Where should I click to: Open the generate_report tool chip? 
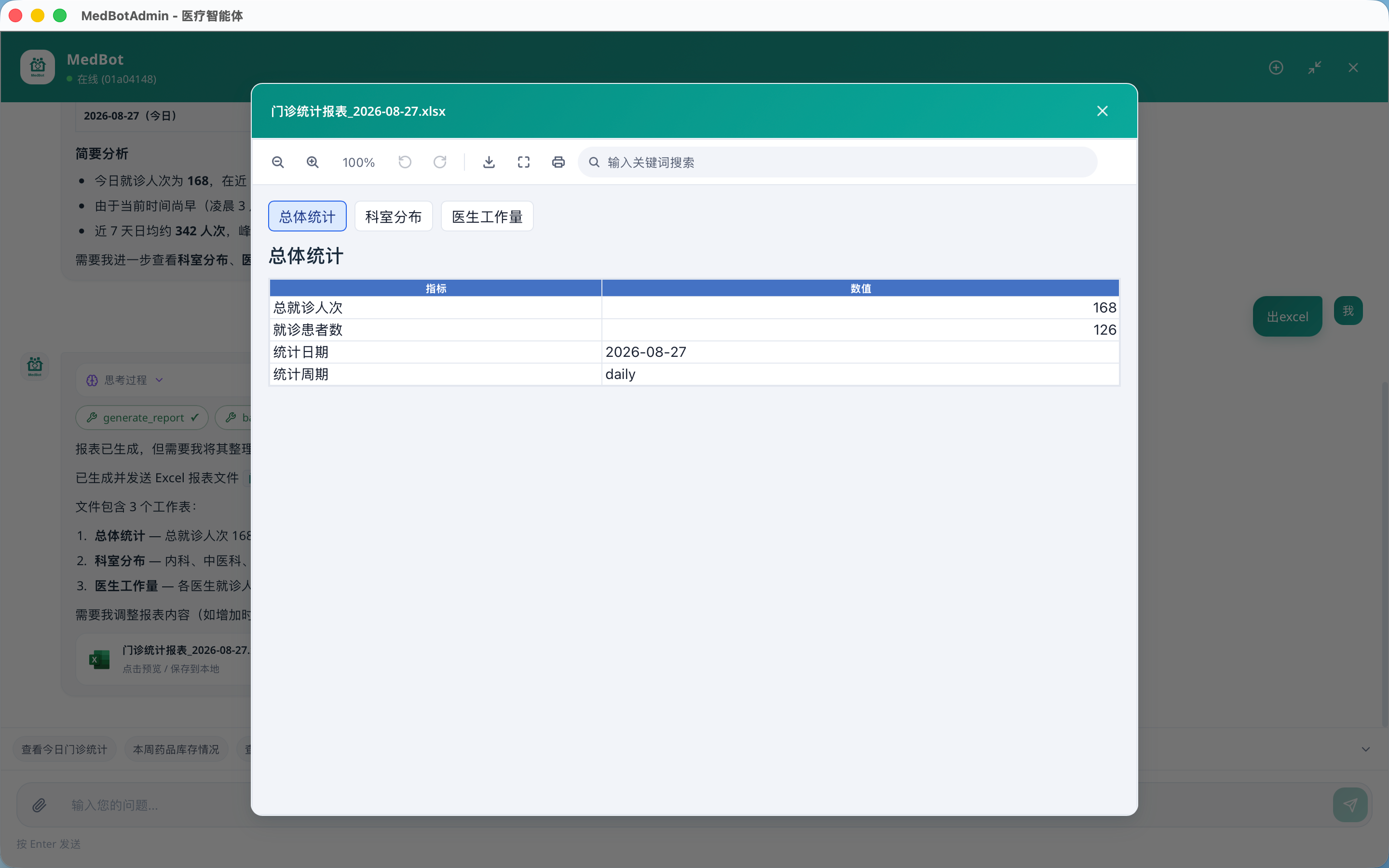tap(142, 417)
